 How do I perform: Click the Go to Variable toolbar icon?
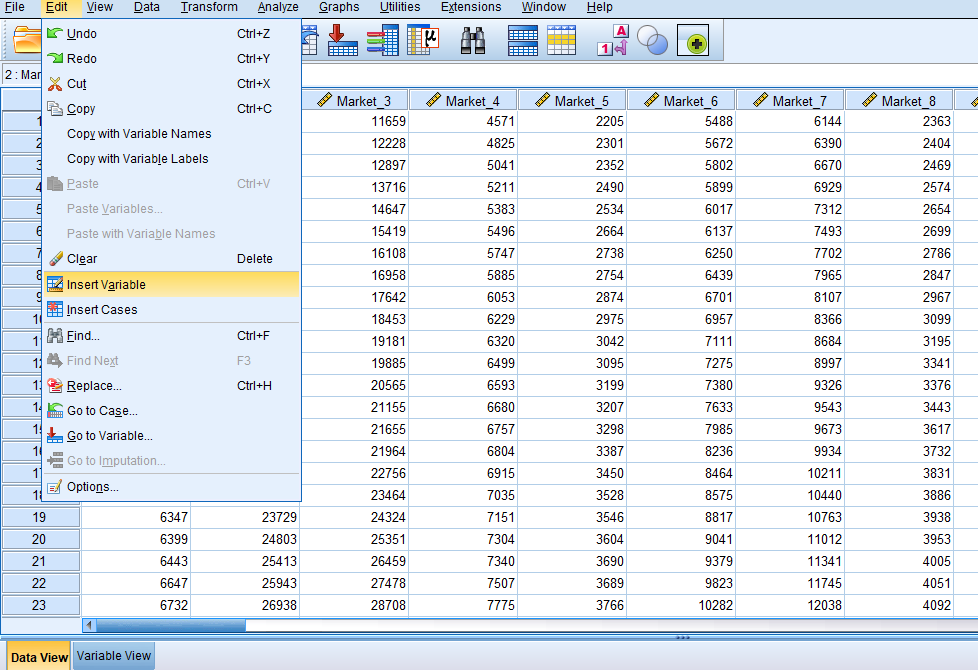pyautogui.click(x=343, y=40)
